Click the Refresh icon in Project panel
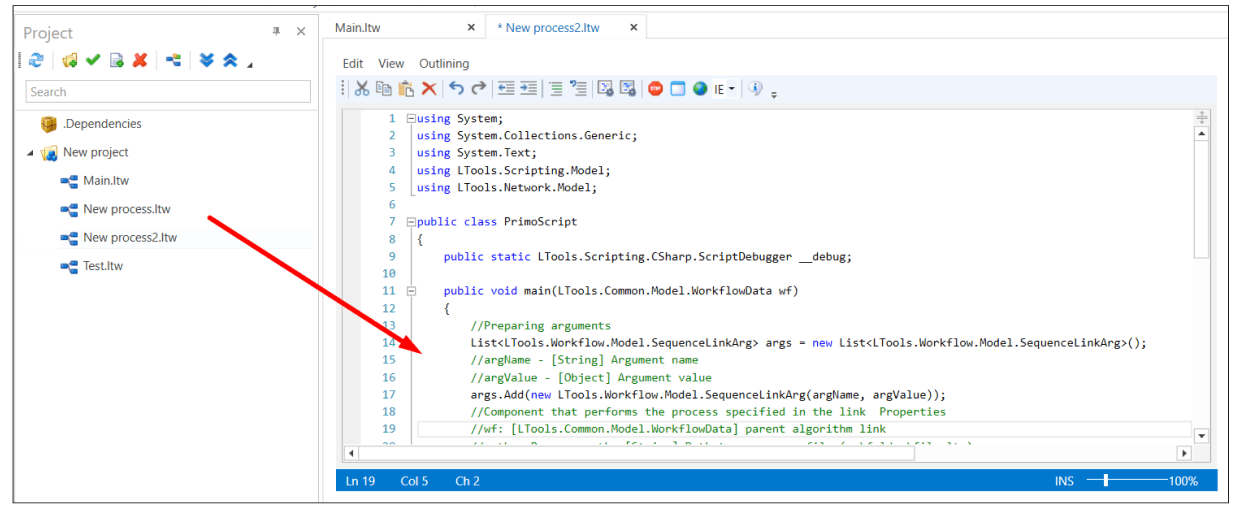 tap(36, 61)
